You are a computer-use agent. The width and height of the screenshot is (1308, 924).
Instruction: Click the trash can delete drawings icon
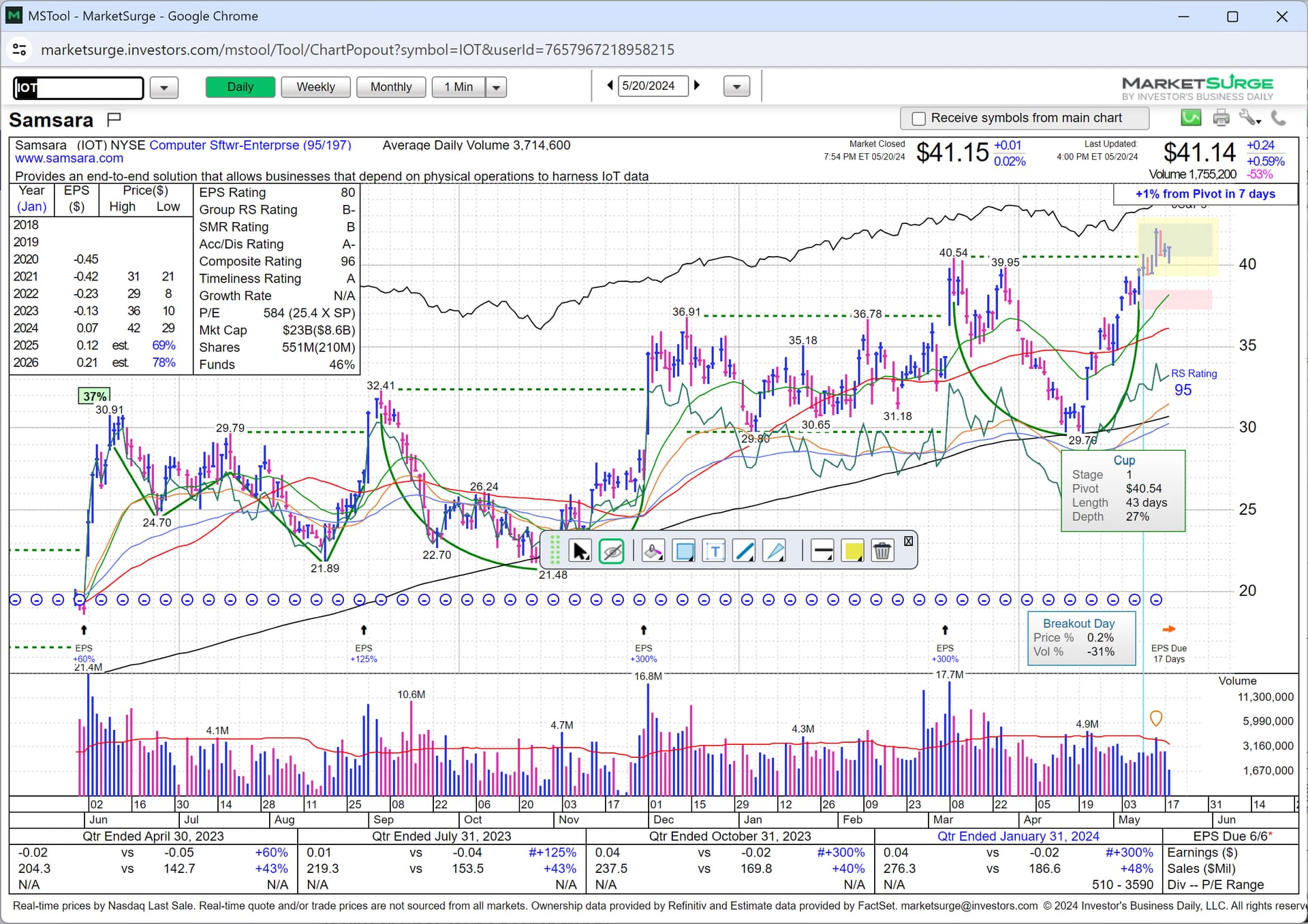pos(882,551)
